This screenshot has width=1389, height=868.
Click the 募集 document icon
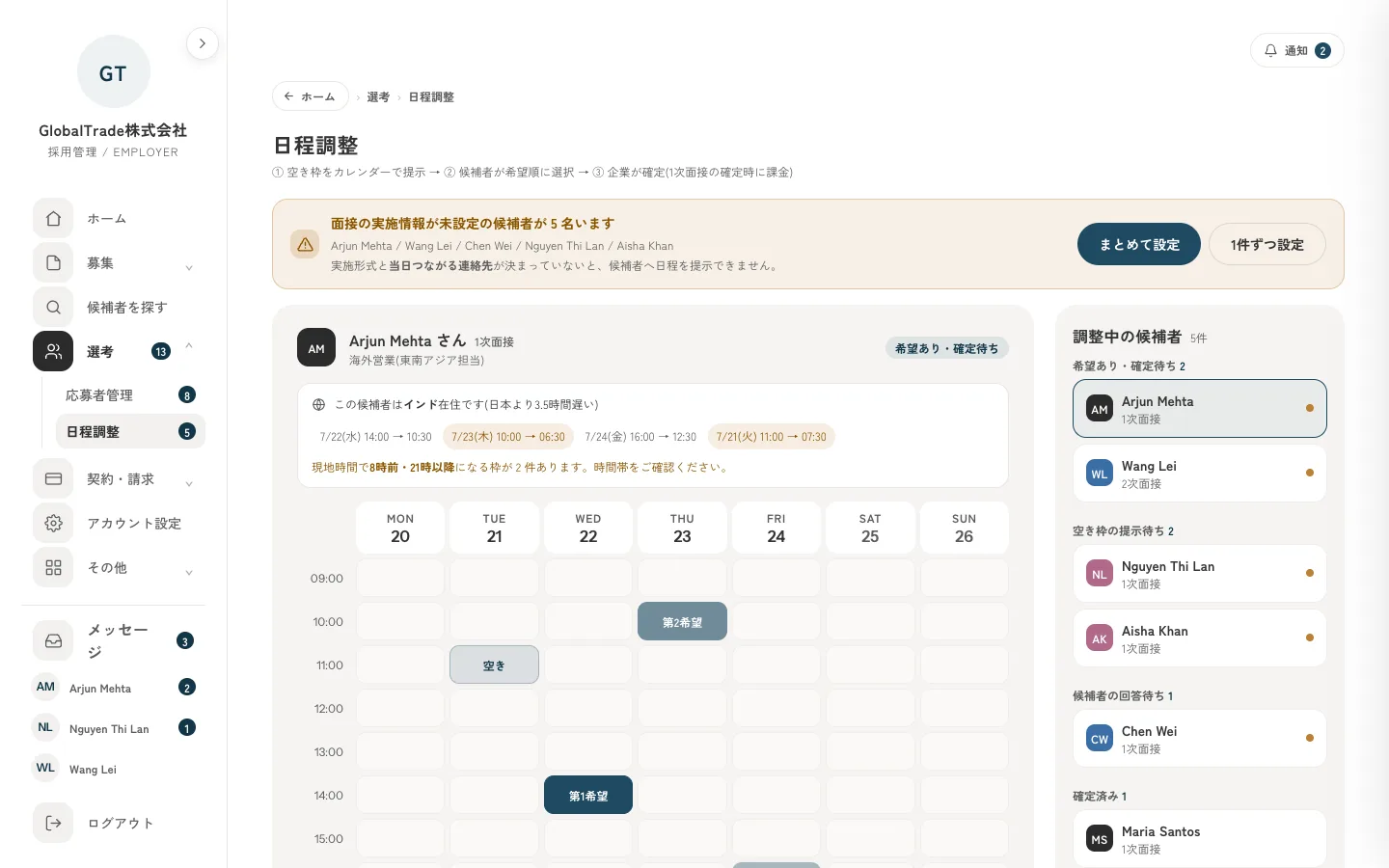click(53, 263)
